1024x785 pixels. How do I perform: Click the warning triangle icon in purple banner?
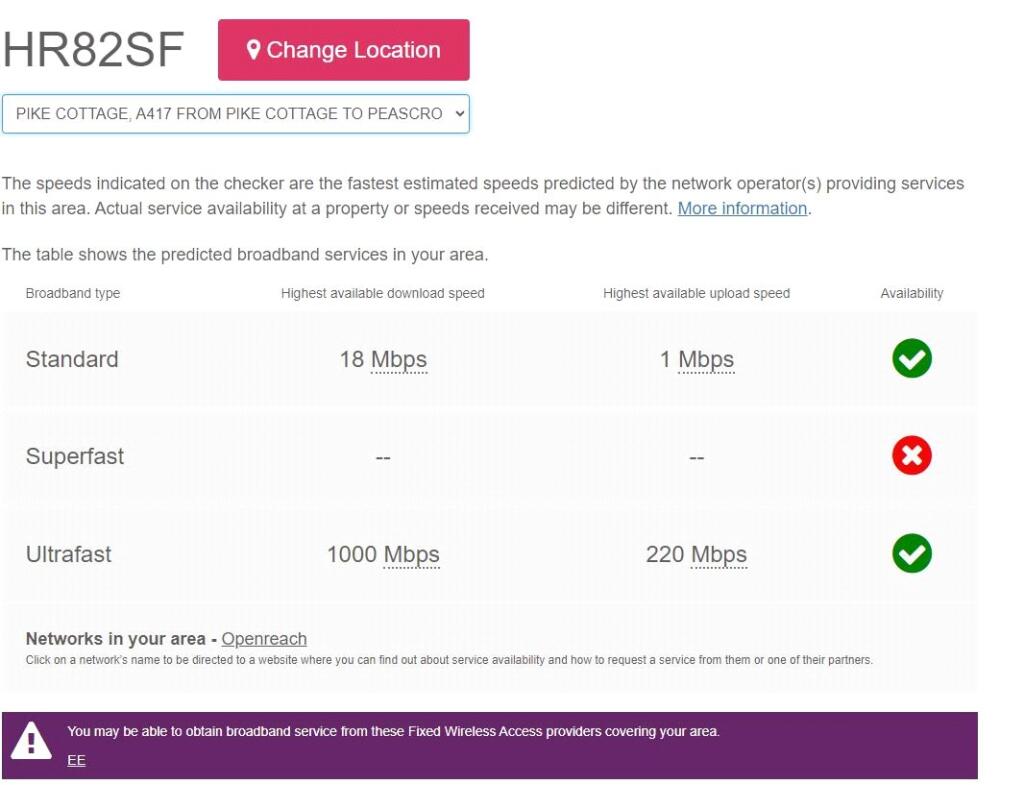pyautogui.click(x=31, y=742)
